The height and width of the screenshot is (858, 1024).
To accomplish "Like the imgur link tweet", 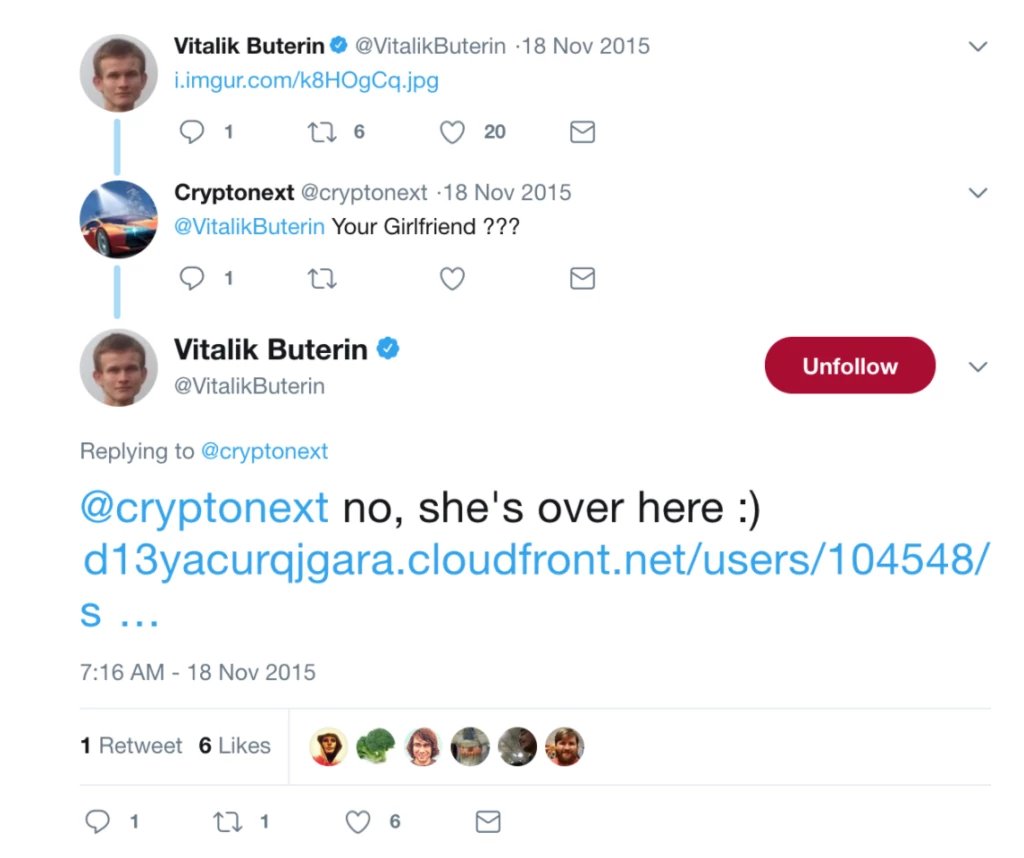I will pyautogui.click(x=453, y=132).
